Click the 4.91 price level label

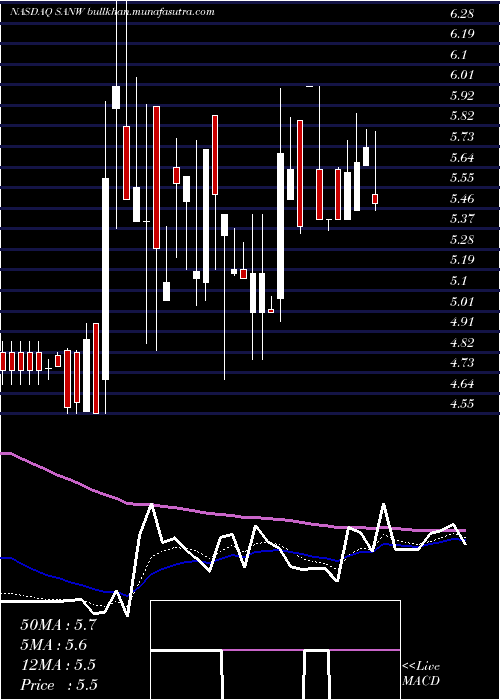coord(462,322)
